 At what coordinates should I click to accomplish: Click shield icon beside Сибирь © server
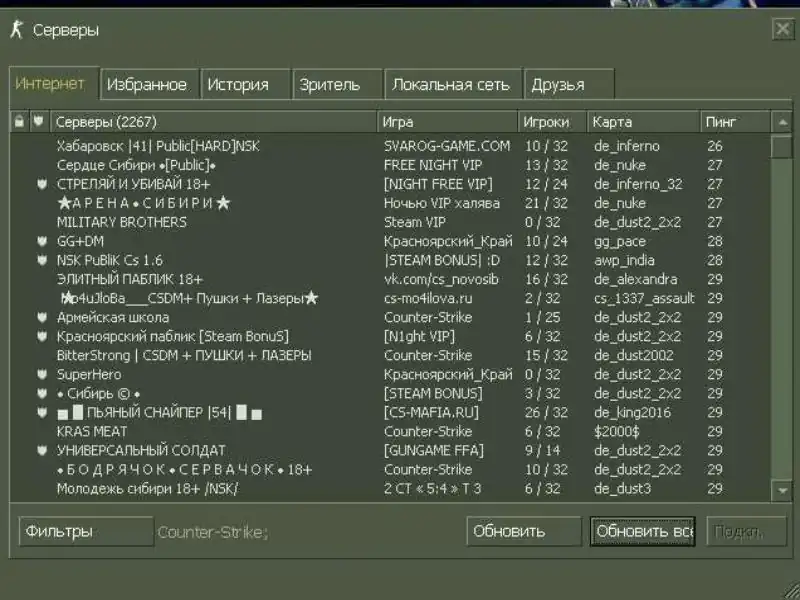[42, 393]
